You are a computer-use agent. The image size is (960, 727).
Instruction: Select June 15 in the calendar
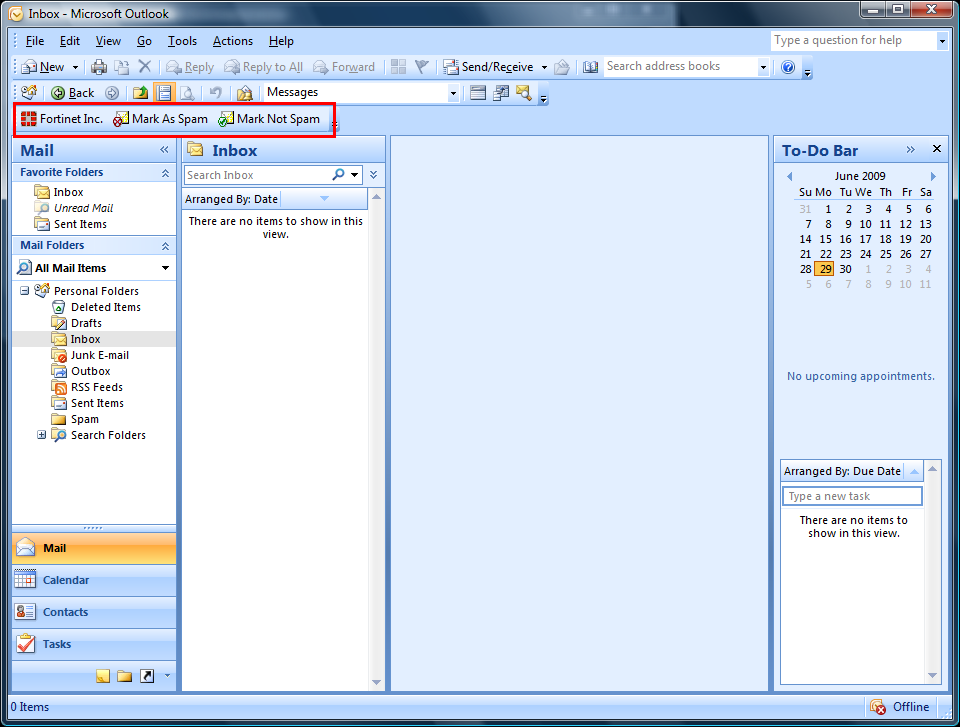point(825,239)
